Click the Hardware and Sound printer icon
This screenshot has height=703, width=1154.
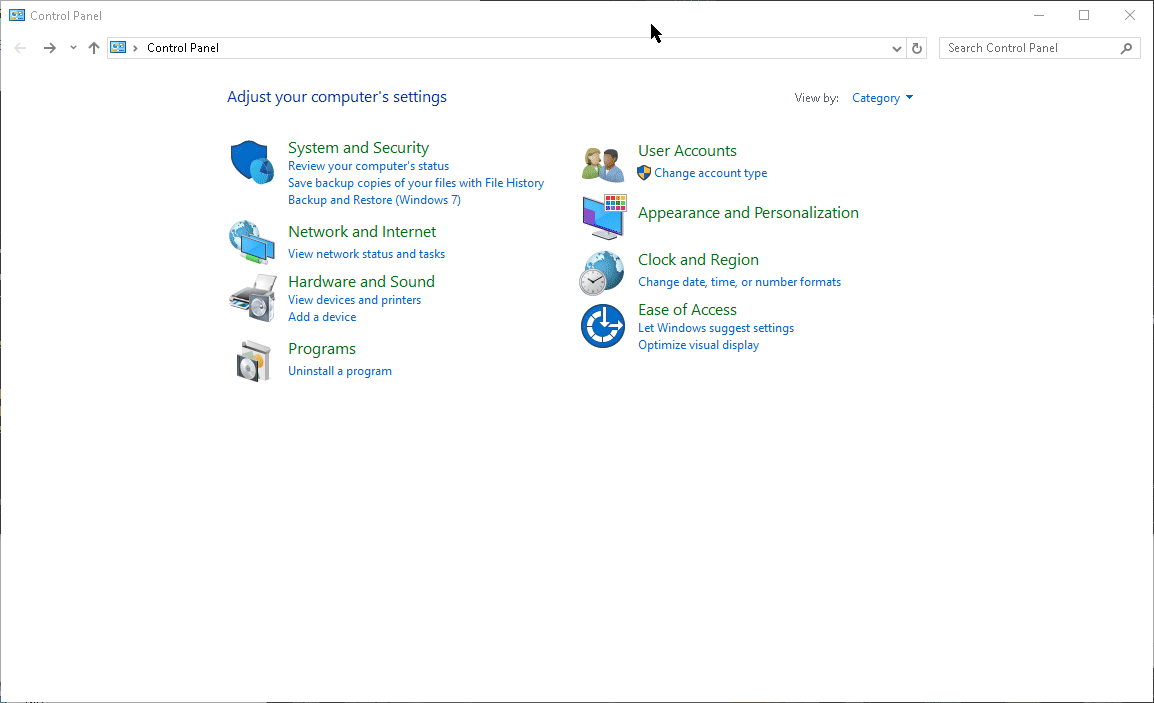(252, 297)
